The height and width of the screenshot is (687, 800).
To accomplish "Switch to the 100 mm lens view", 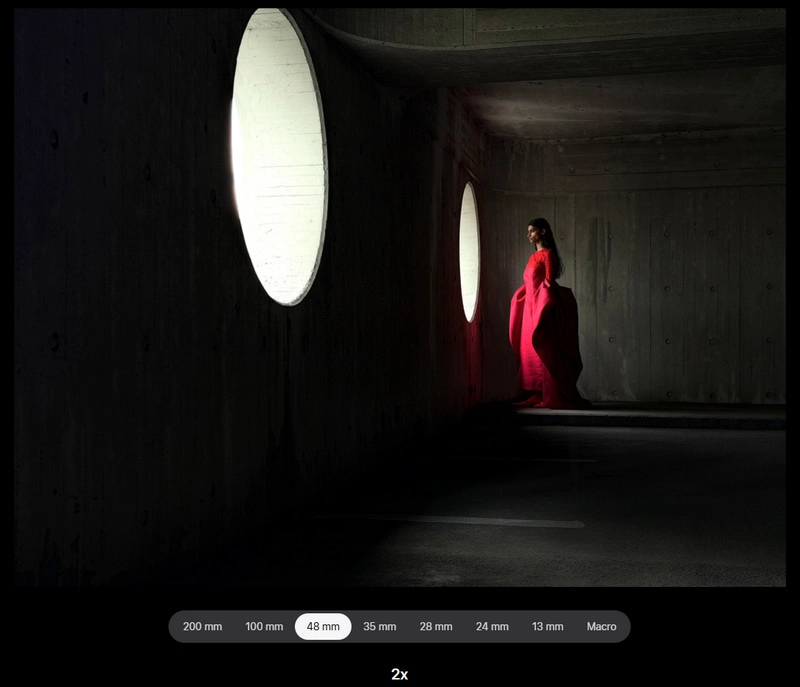I will point(264,627).
